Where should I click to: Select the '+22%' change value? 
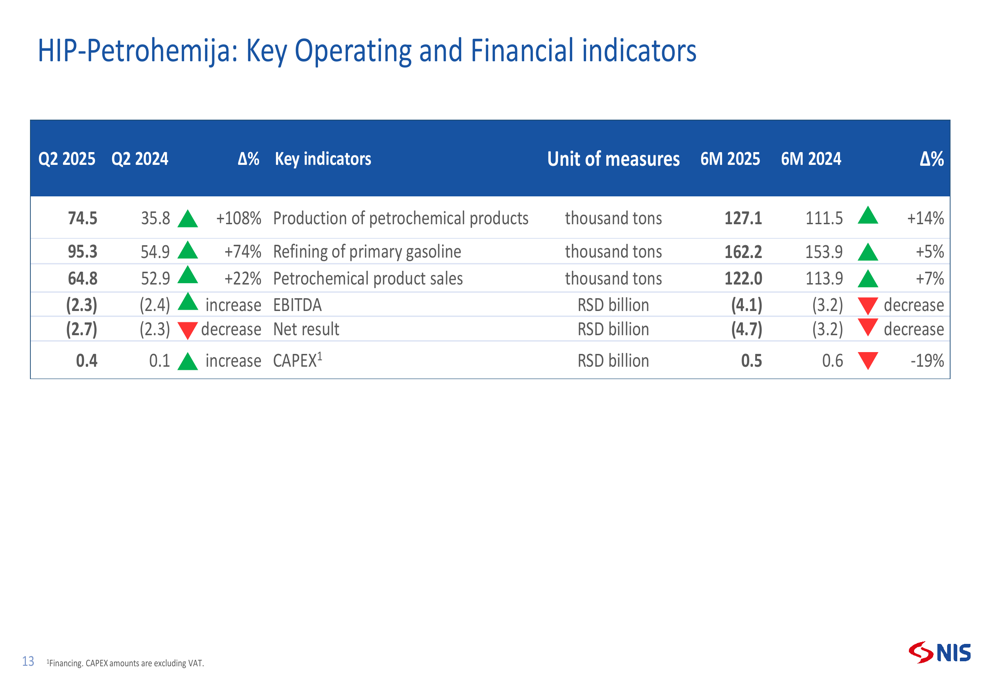point(242,279)
